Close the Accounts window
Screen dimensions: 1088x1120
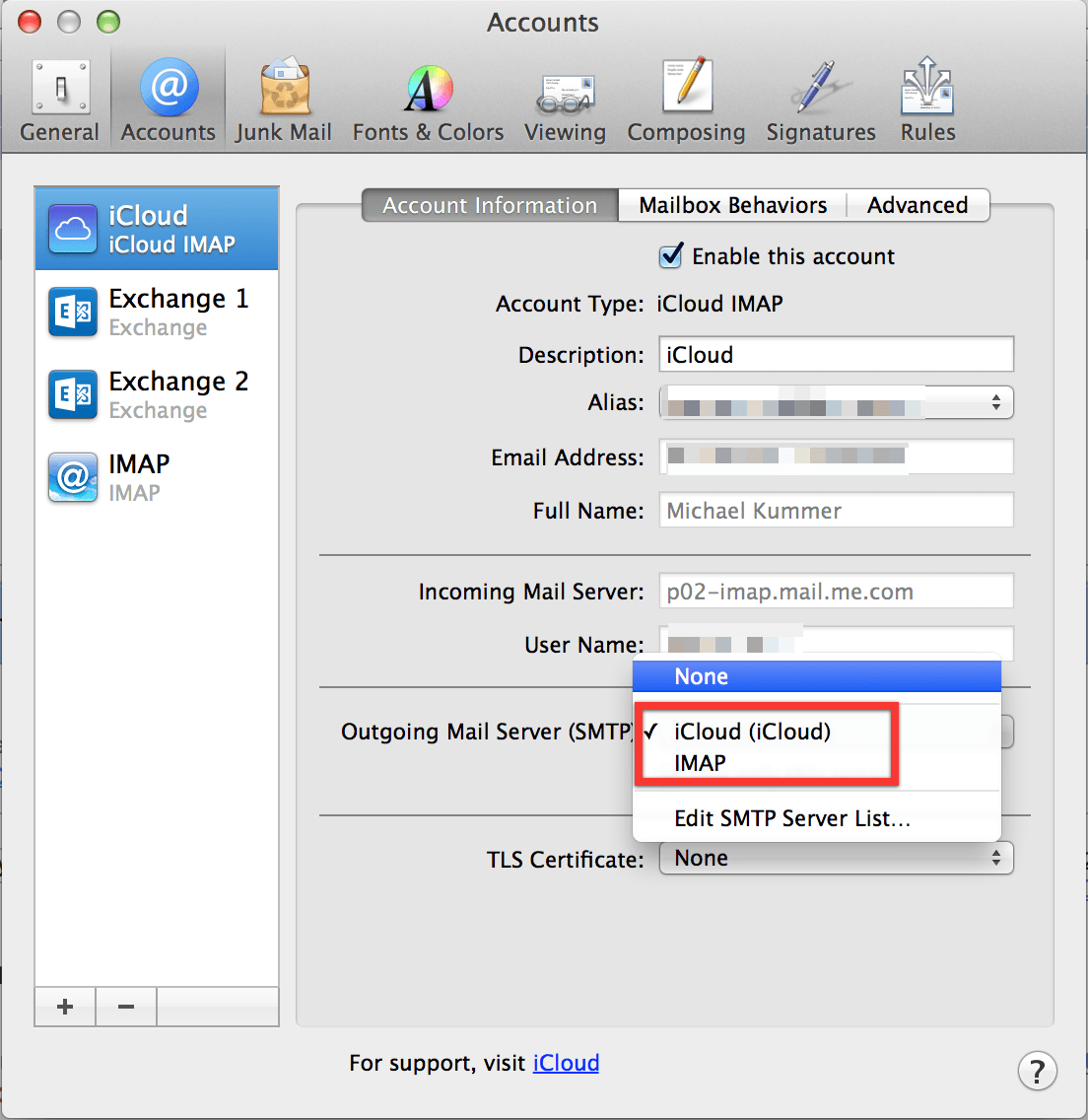tap(30, 22)
